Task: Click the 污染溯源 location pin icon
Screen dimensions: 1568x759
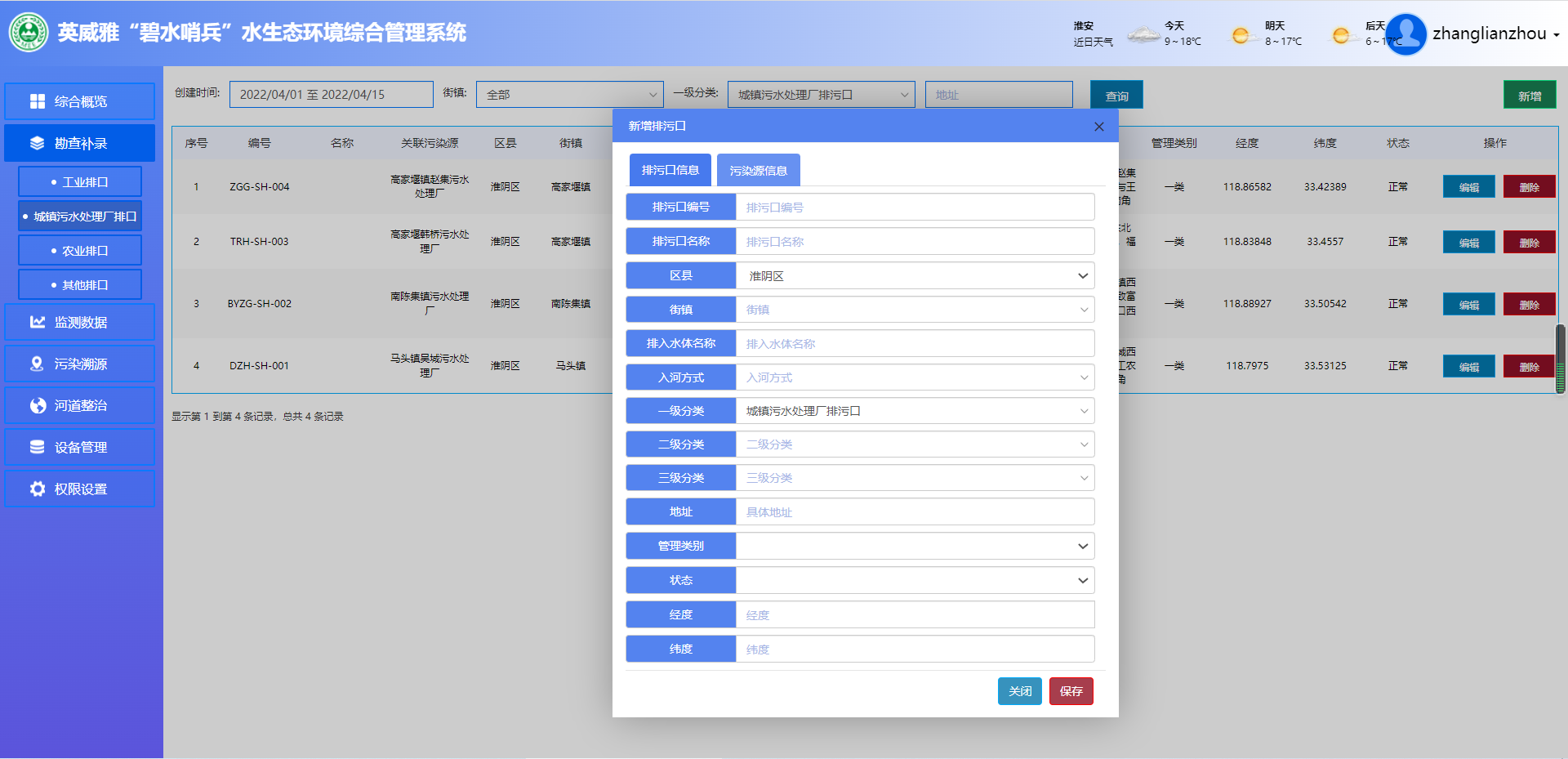Action: 38,364
